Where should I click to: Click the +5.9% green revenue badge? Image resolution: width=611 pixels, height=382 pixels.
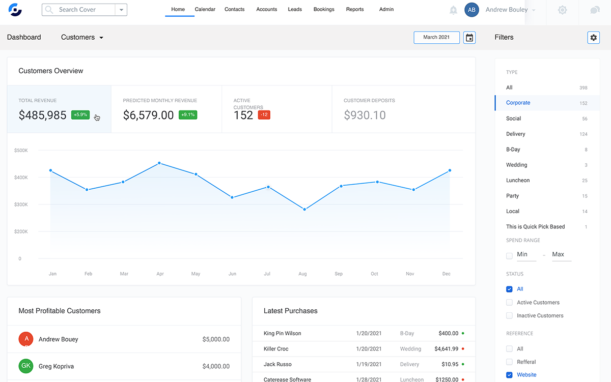(80, 115)
